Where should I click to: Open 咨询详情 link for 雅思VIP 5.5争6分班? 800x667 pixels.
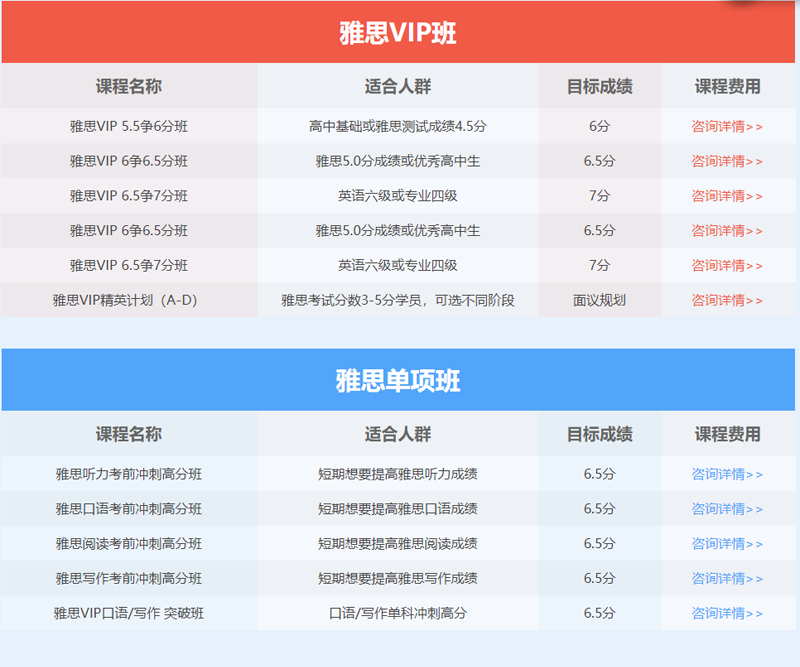[x=727, y=126]
